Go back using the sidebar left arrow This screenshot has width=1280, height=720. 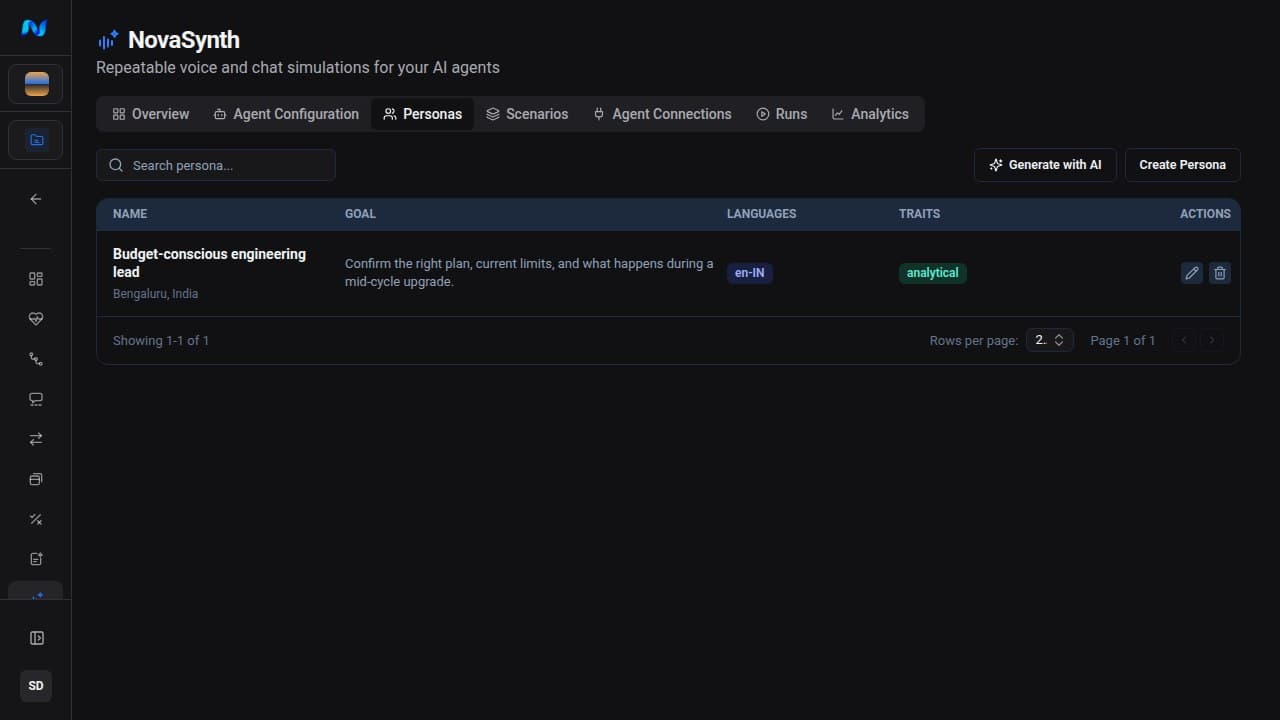coord(36,199)
